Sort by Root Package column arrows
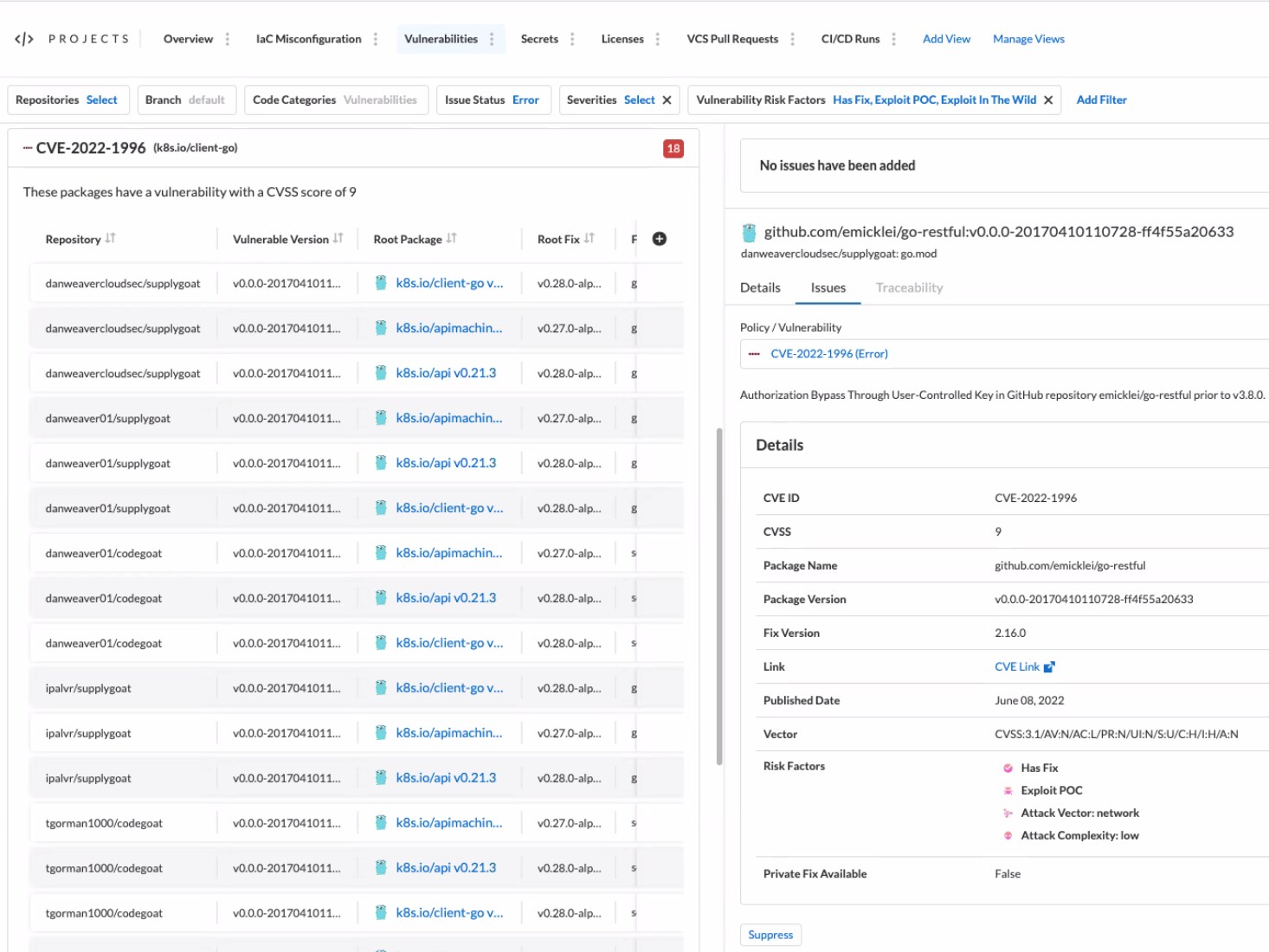 pyautogui.click(x=451, y=239)
